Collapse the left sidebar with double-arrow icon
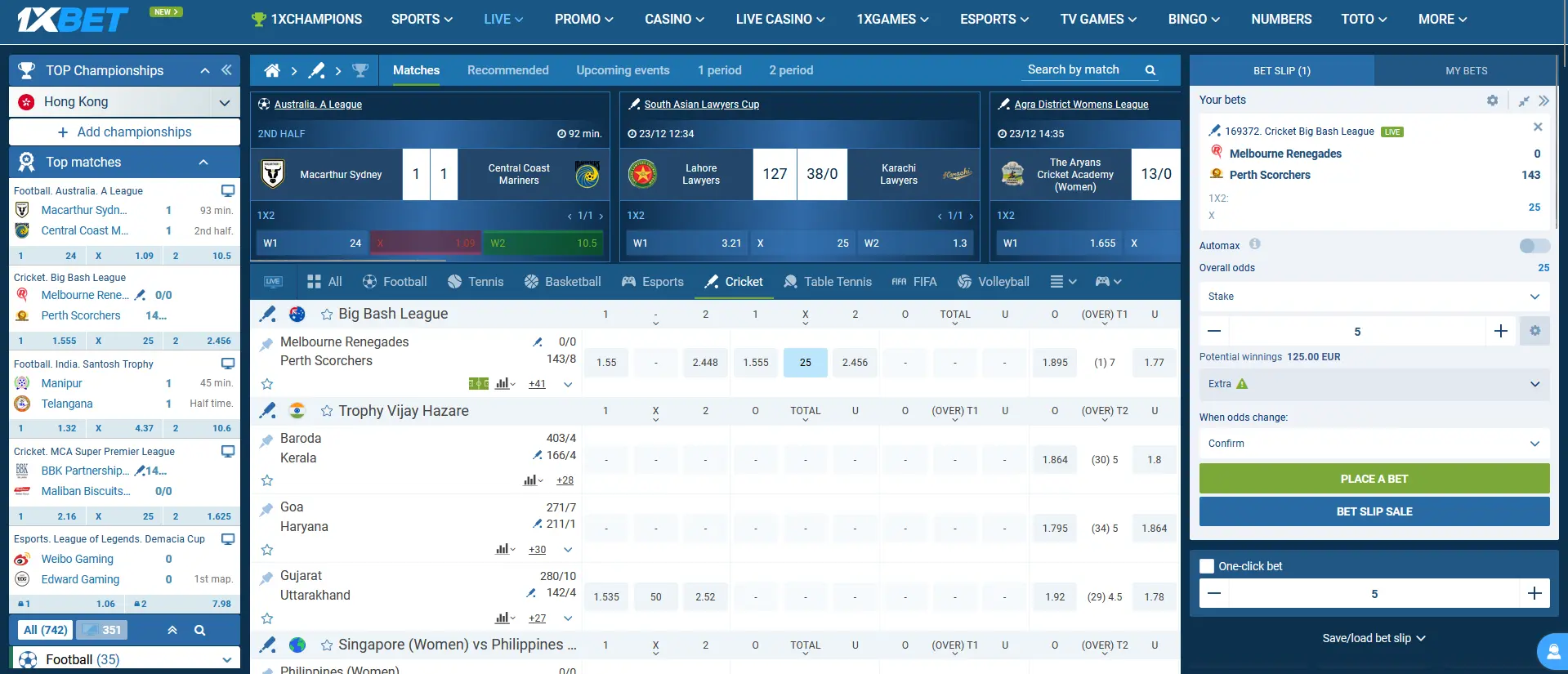The image size is (1568, 674). tap(226, 70)
